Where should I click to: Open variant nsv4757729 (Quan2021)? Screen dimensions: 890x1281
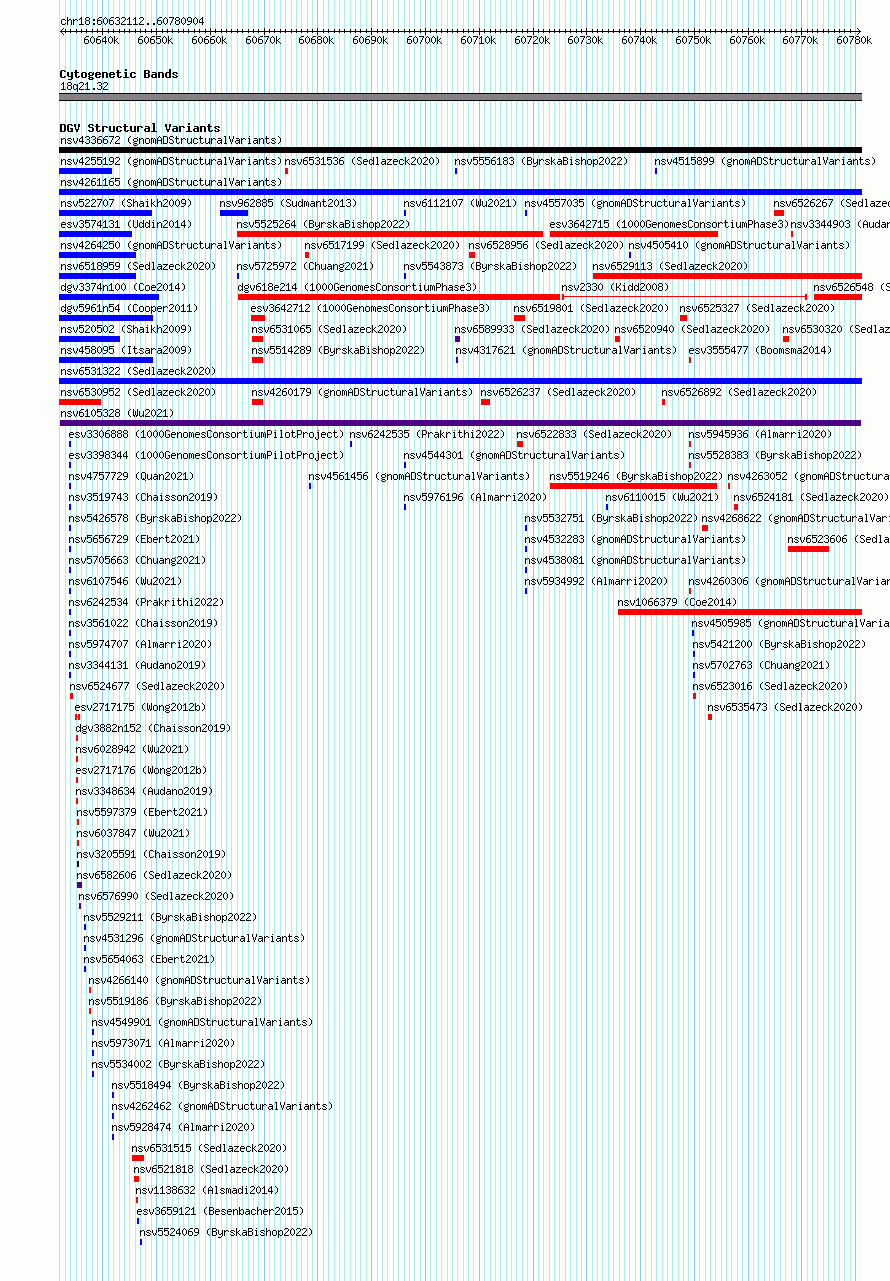pyautogui.click(x=131, y=476)
